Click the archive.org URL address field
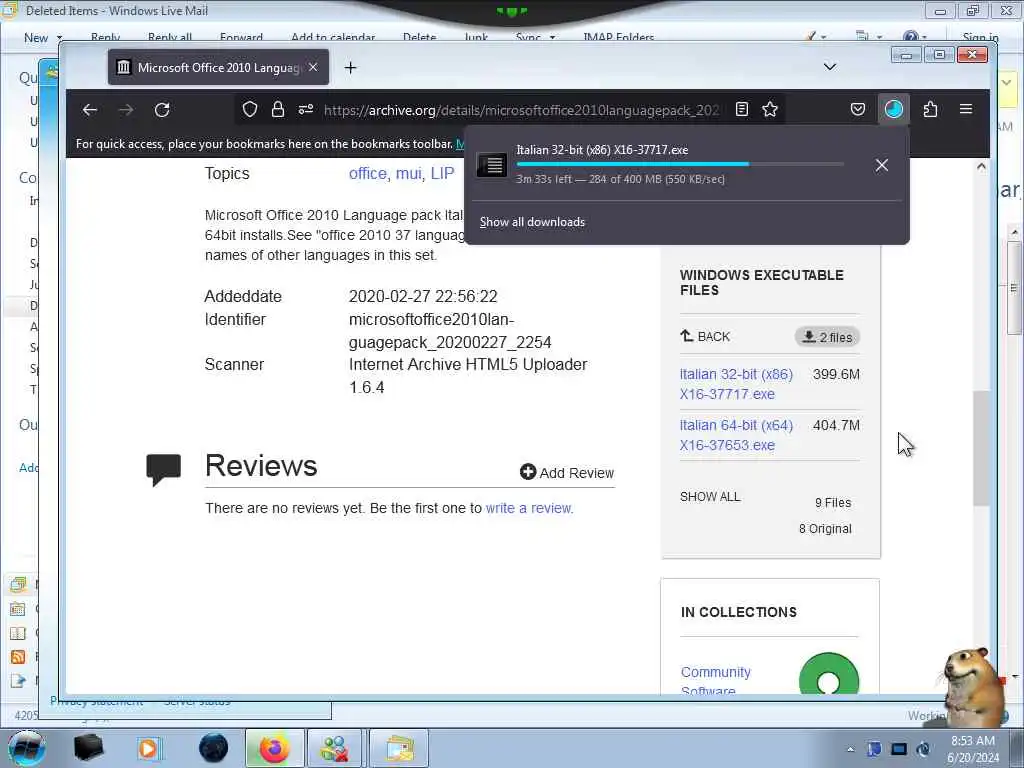1024x768 pixels. pyautogui.click(x=521, y=110)
